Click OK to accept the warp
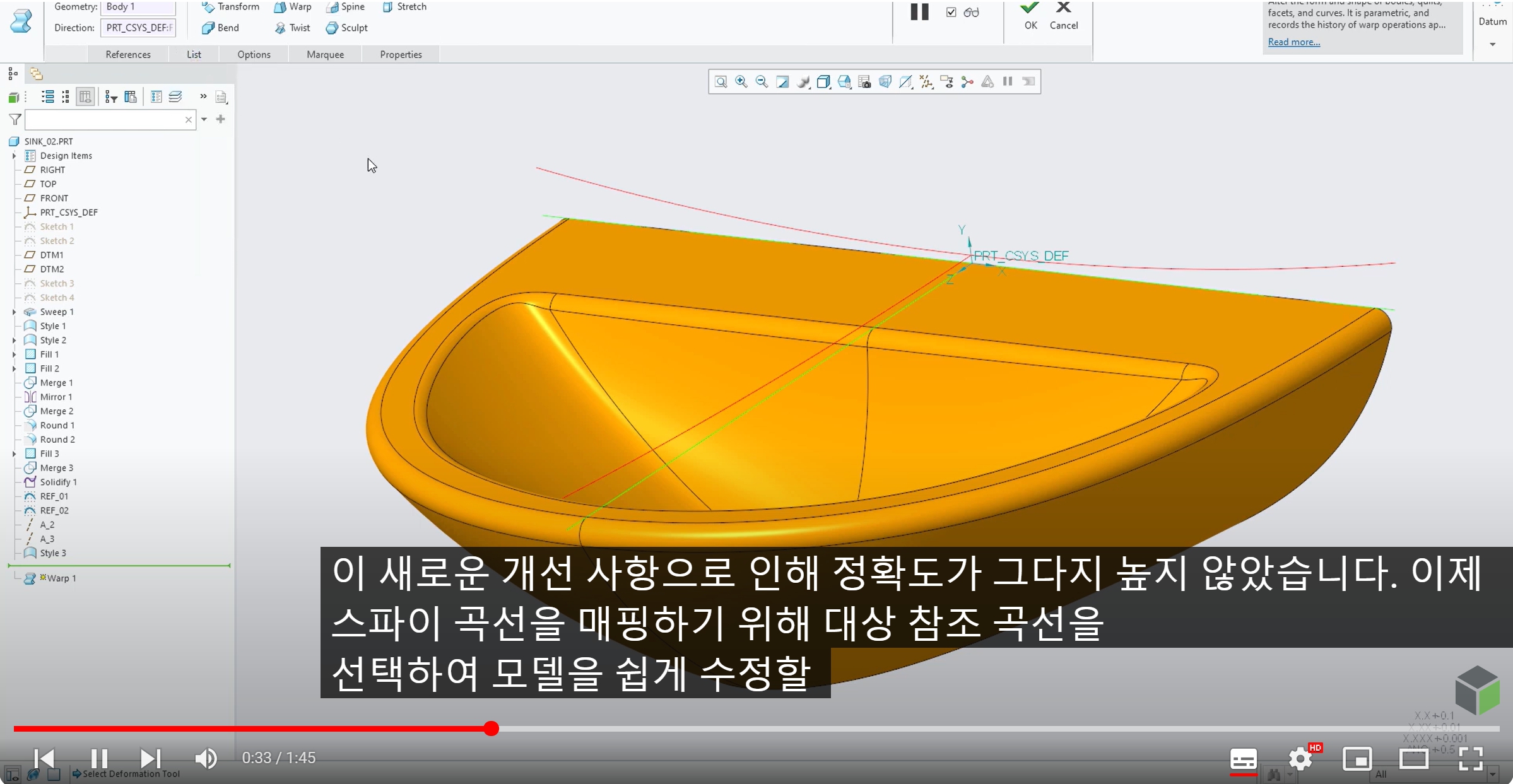 click(1030, 16)
